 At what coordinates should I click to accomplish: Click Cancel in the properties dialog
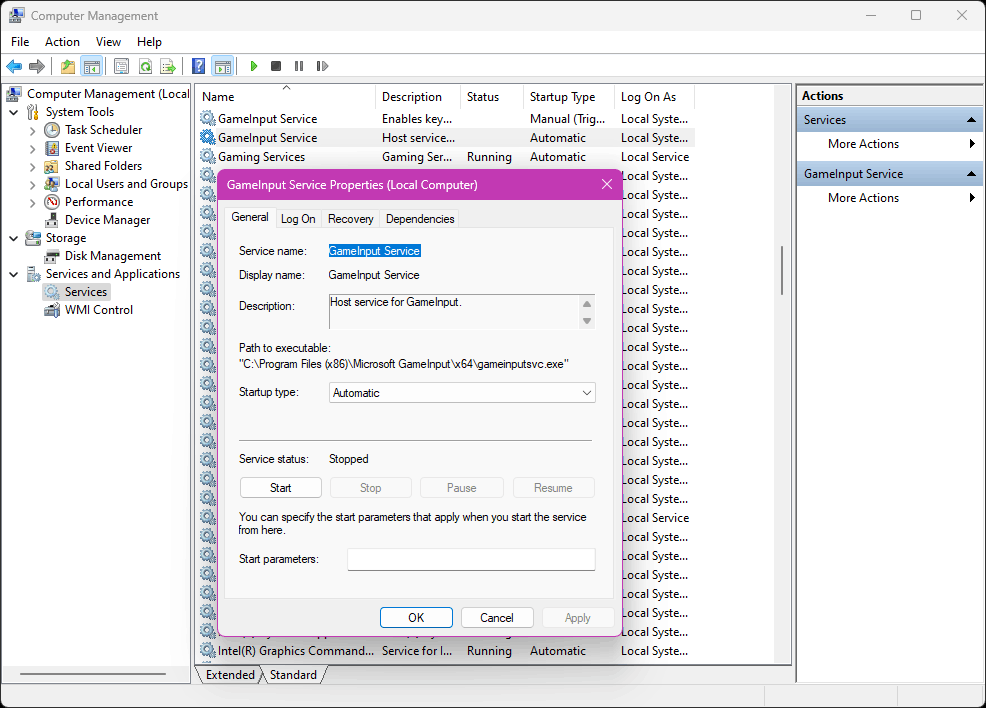(x=497, y=617)
